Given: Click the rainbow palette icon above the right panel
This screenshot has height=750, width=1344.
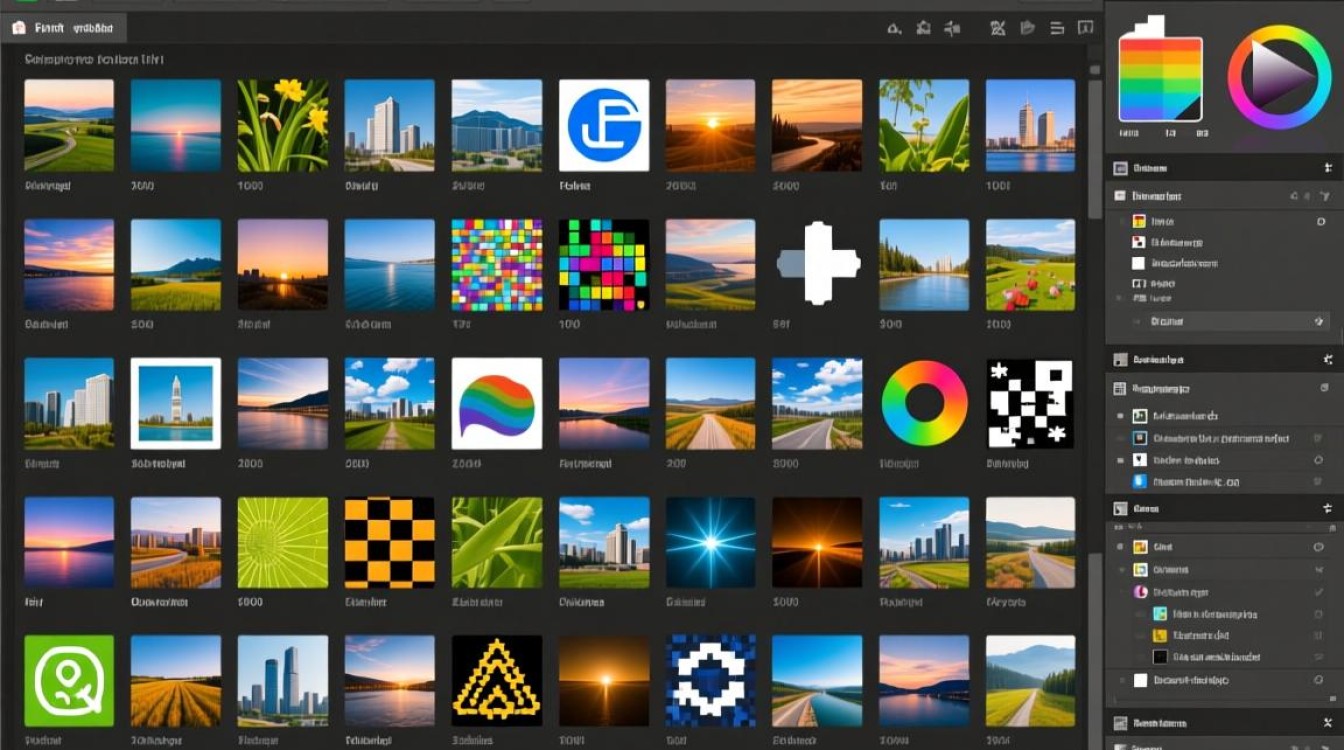Looking at the screenshot, I should coord(1160,80).
